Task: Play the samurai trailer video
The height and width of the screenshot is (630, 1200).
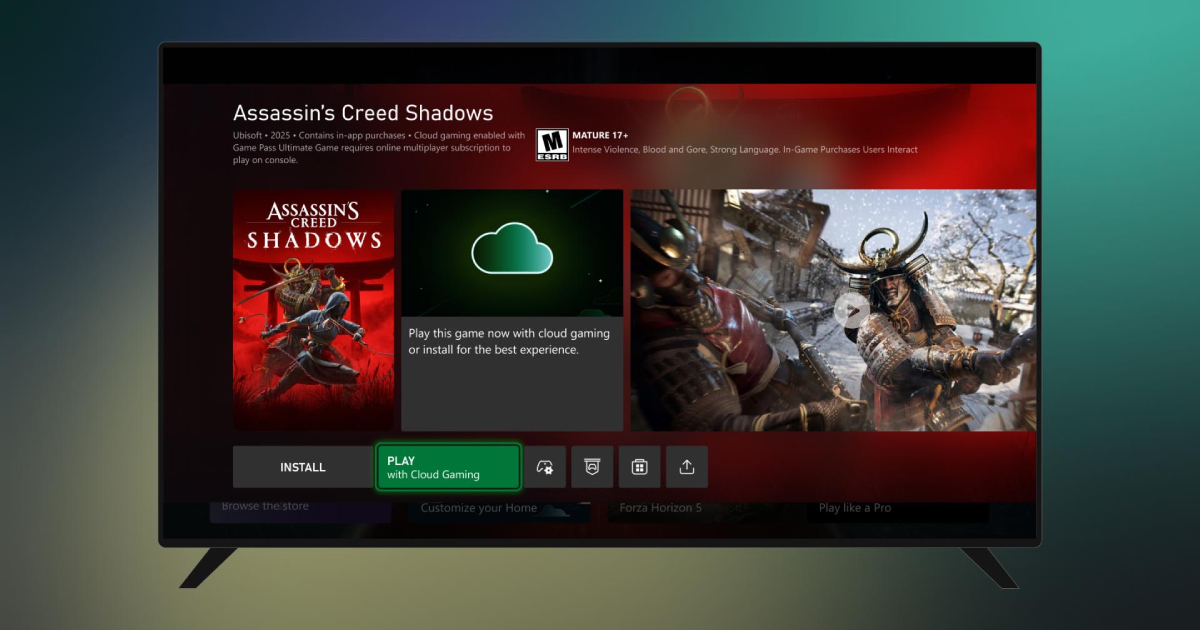Action: pos(851,310)
